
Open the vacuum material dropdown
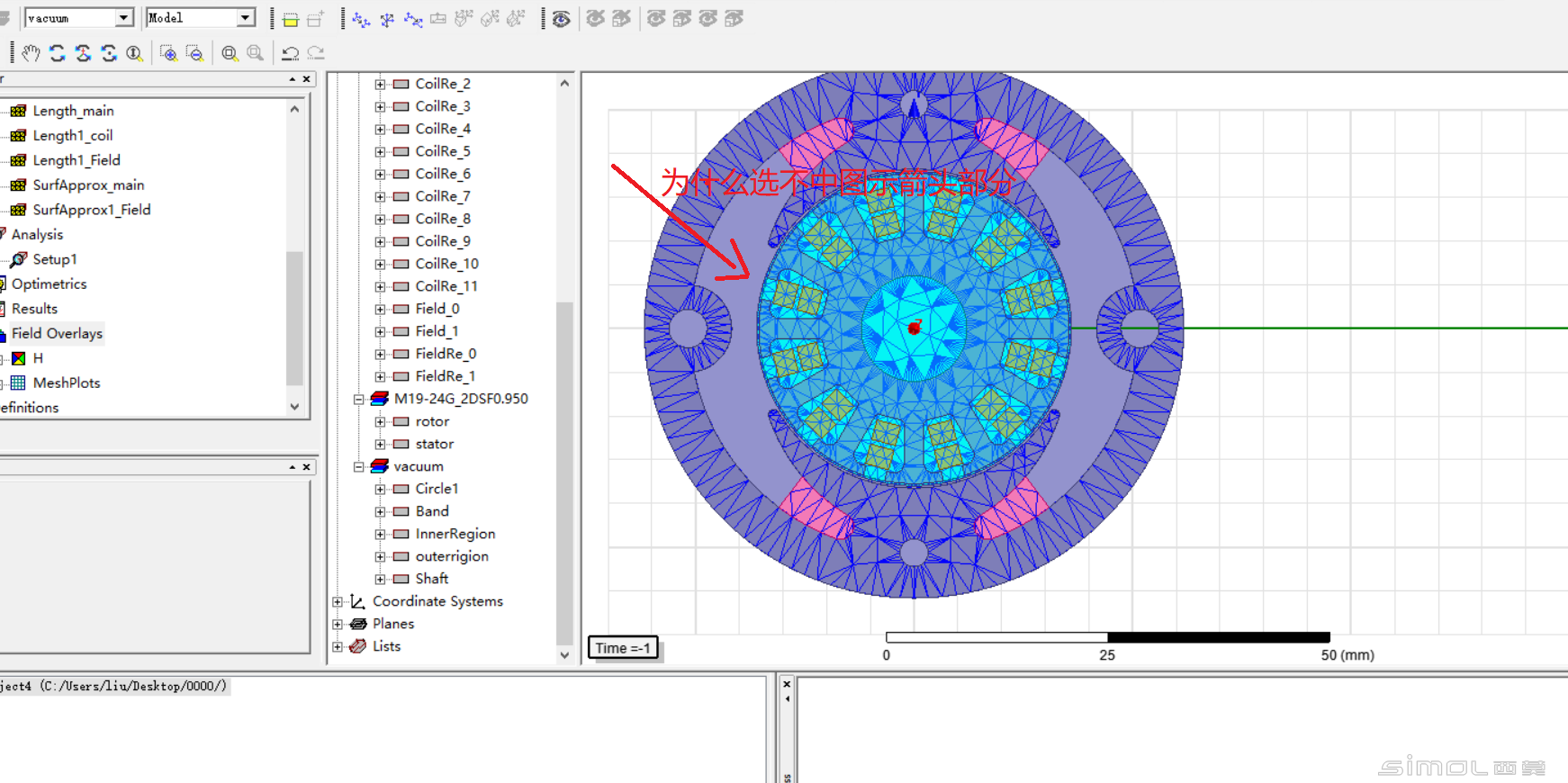124,18
